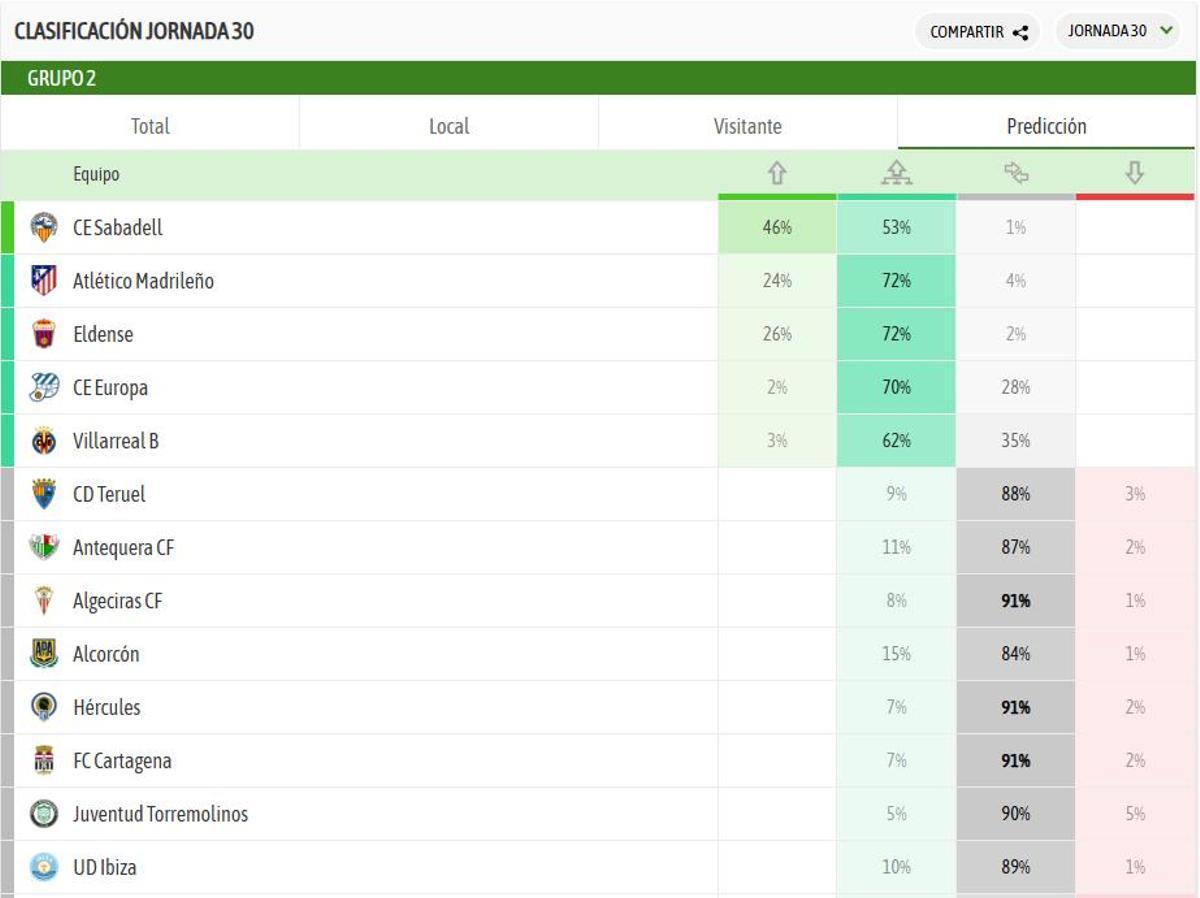This screenshot has width=1200, height=898.
Task: Open the Visitante tab
Action: coord(748,125)
